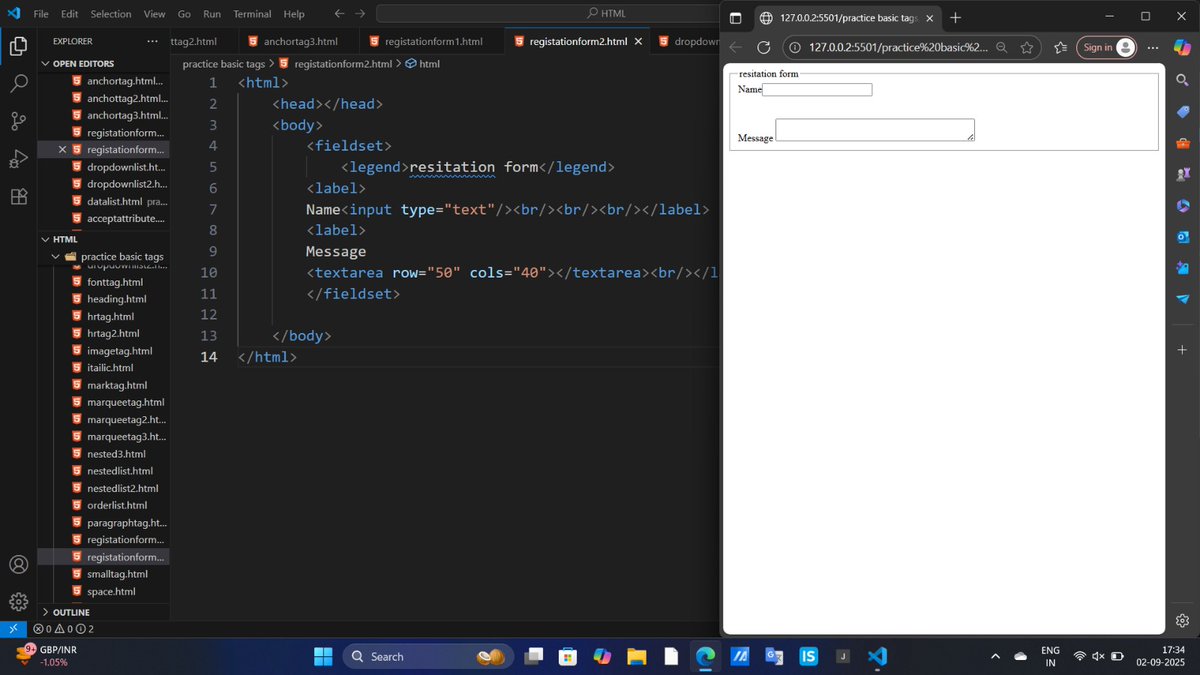Close the Edge browser tab
Image resolution: width=1200 pixels, height=675 pixels.
coord(930,18)
